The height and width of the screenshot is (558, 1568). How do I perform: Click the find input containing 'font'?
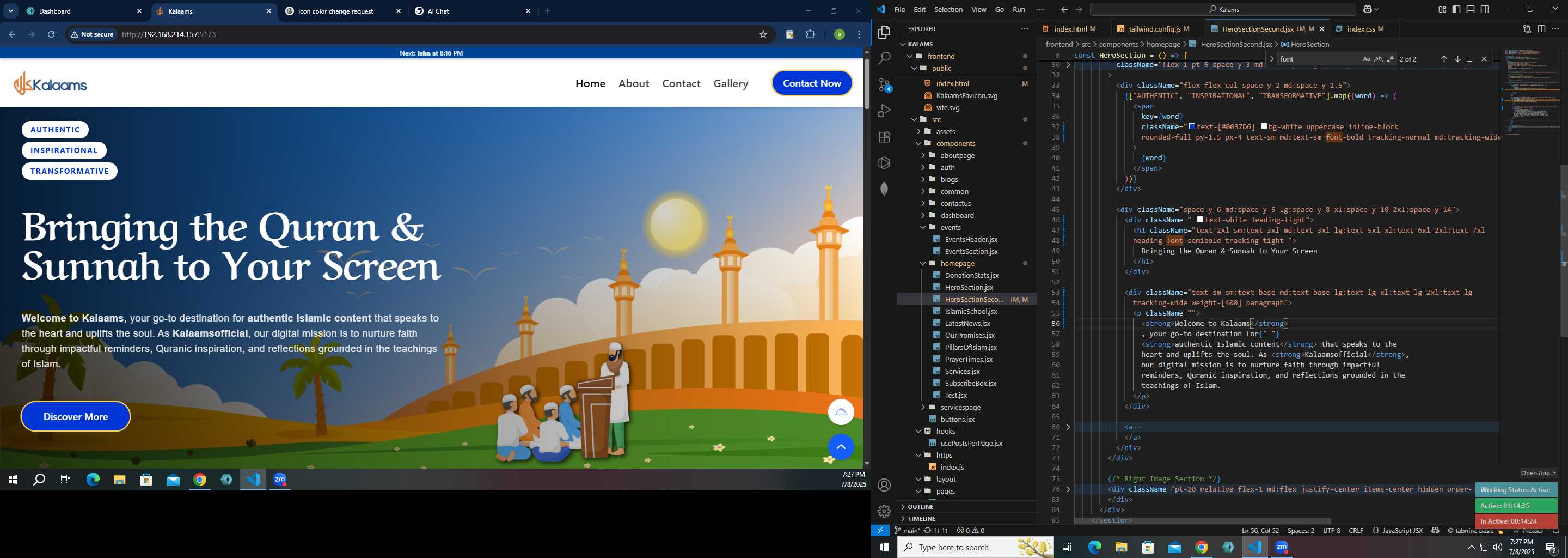coord(1318,59)
